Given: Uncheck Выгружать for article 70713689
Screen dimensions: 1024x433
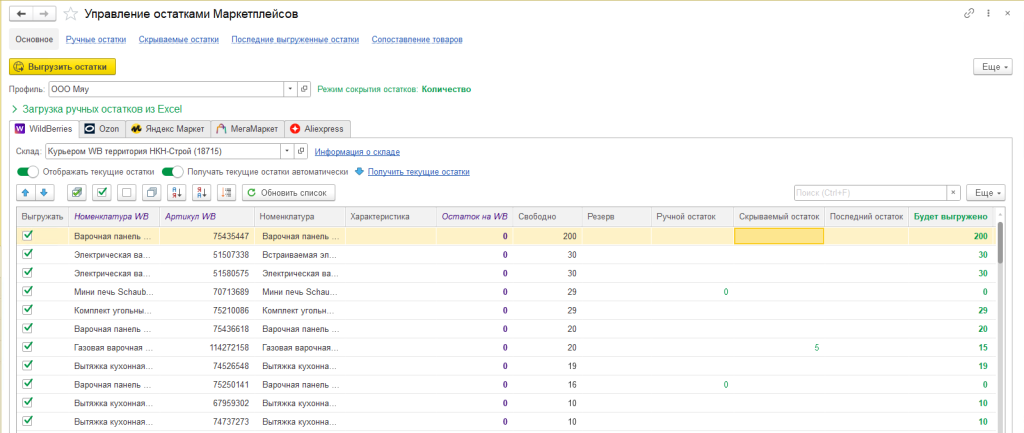Looking at the screenshot, I should [27, 291].
